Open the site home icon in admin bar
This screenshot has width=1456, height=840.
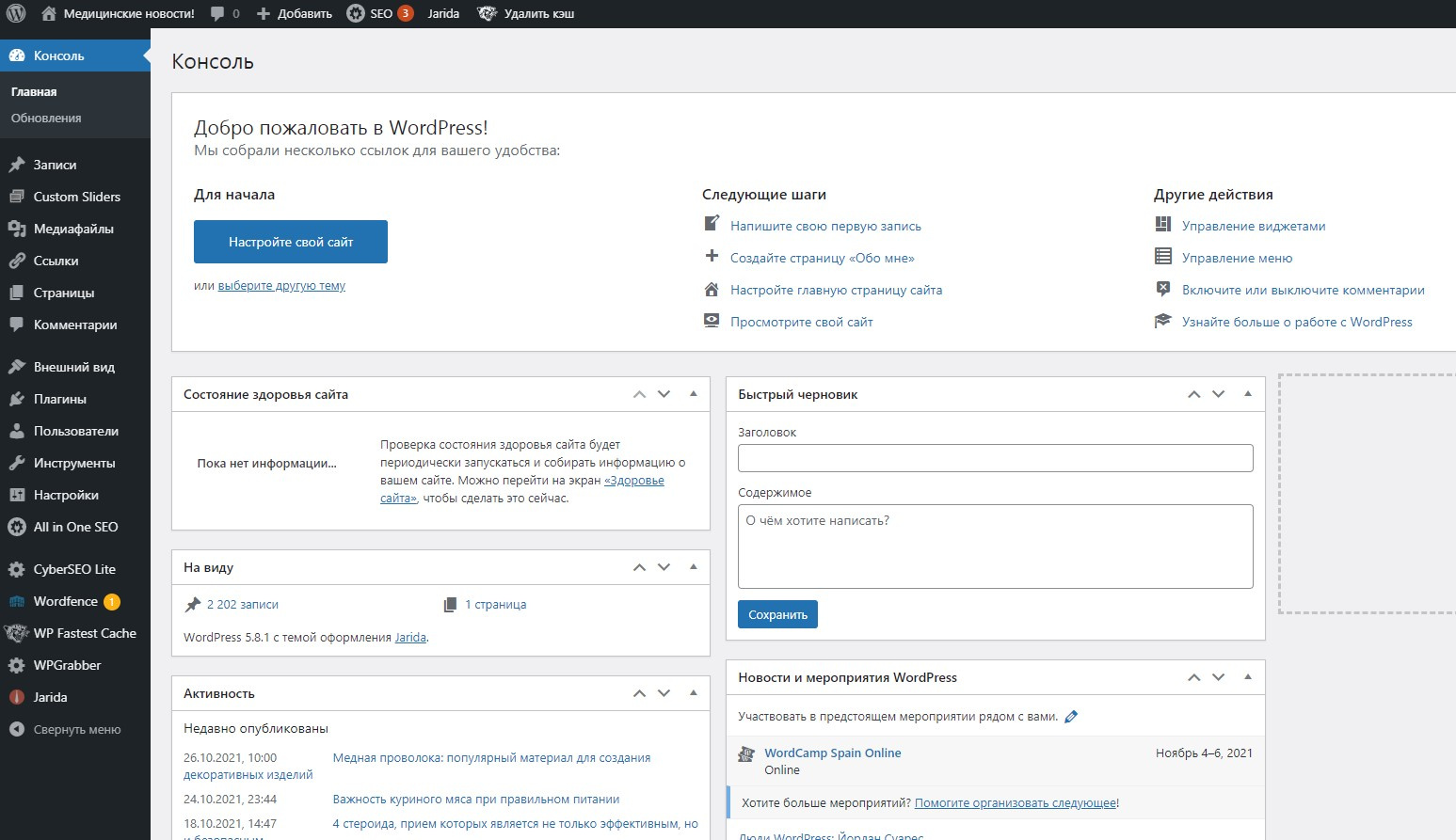point(49,13)
